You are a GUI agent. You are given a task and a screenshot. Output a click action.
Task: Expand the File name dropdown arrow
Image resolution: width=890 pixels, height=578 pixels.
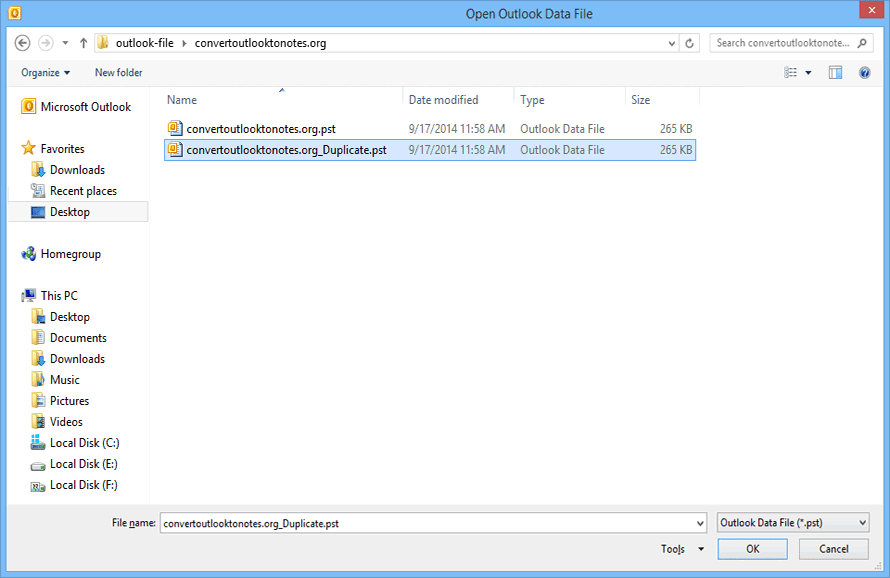[700, 523]
